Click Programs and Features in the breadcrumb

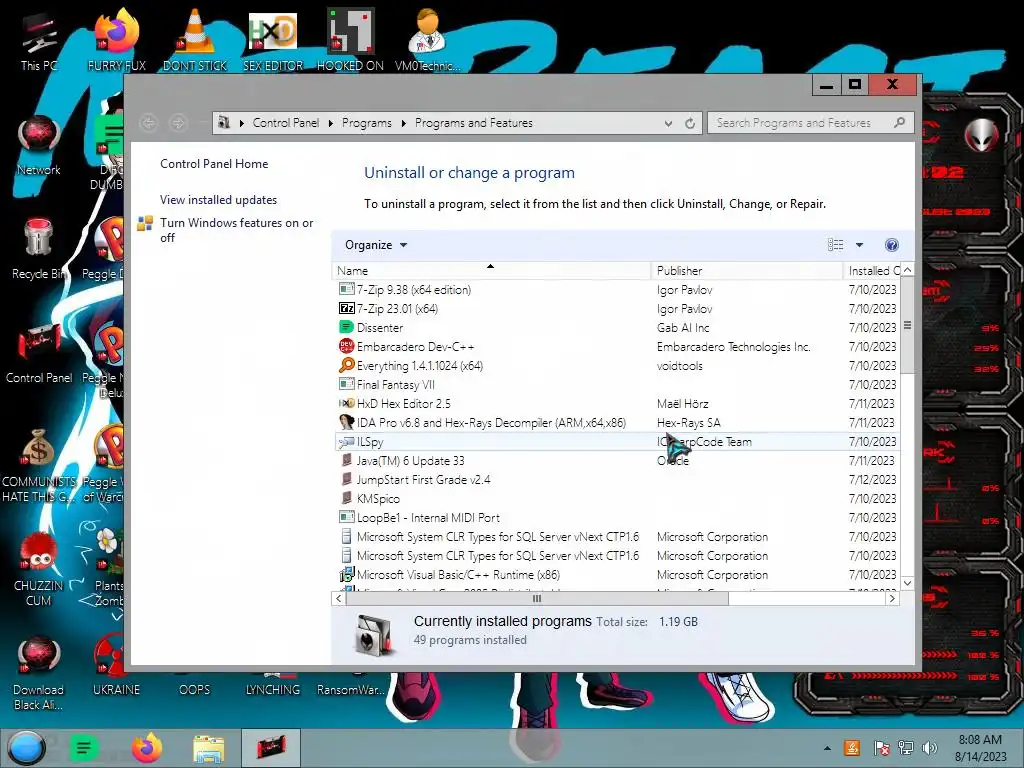click(x=473, y=123)
